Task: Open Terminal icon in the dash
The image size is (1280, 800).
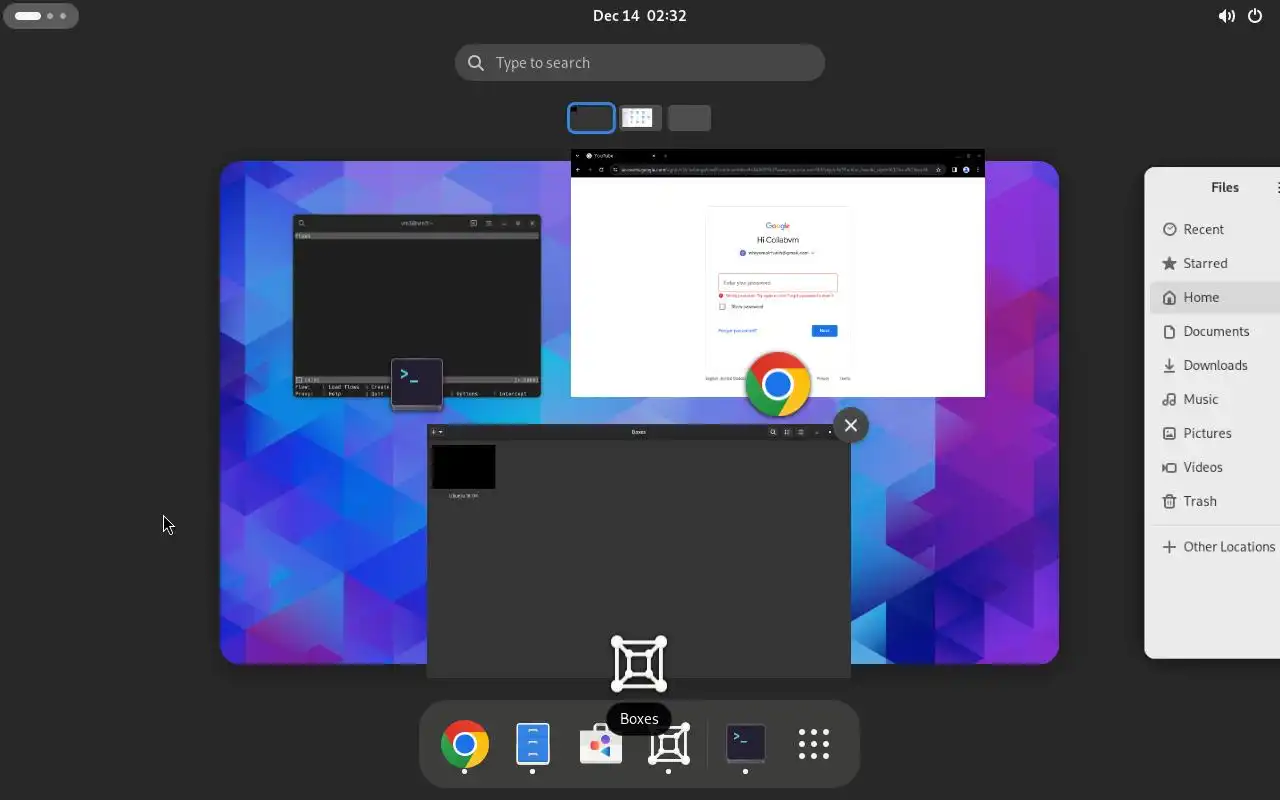Action: click(x=745, y=744)
